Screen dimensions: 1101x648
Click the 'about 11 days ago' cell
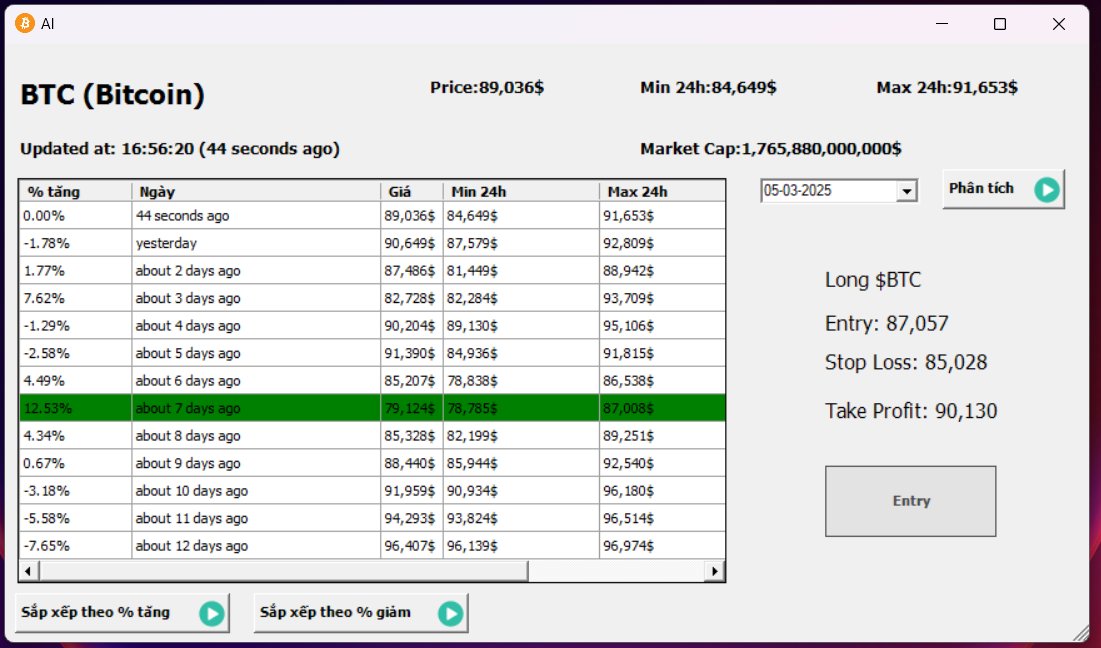tap(256, 518)
